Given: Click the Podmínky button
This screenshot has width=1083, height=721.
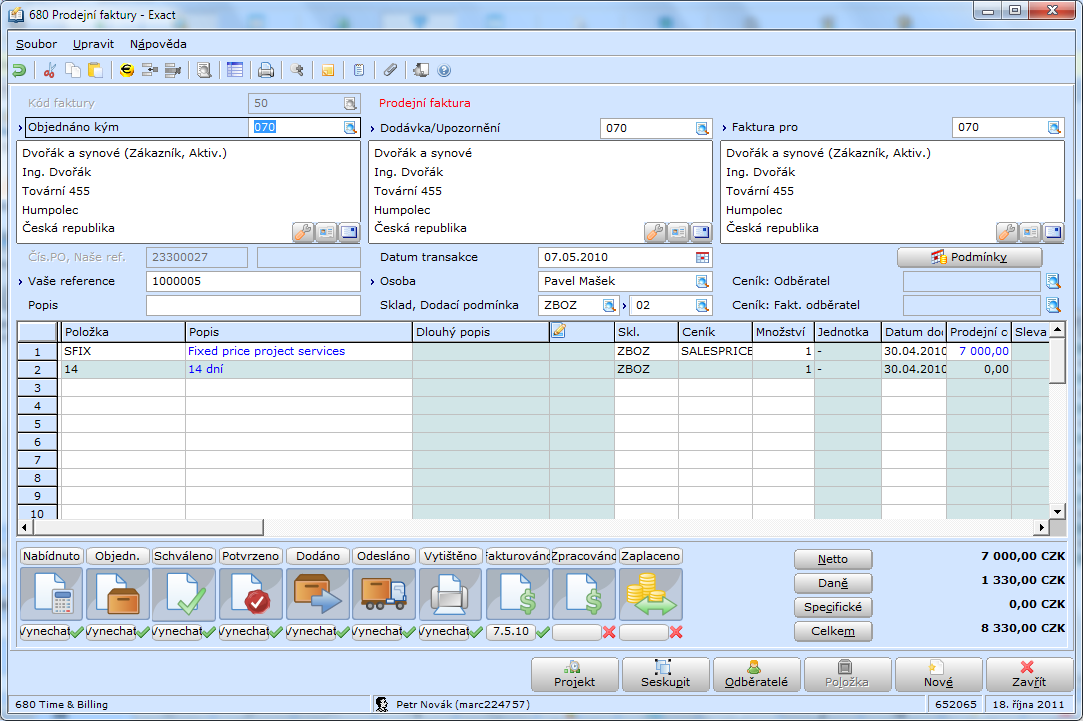Looking at the screenshot, I should click(x=970, y=258).
